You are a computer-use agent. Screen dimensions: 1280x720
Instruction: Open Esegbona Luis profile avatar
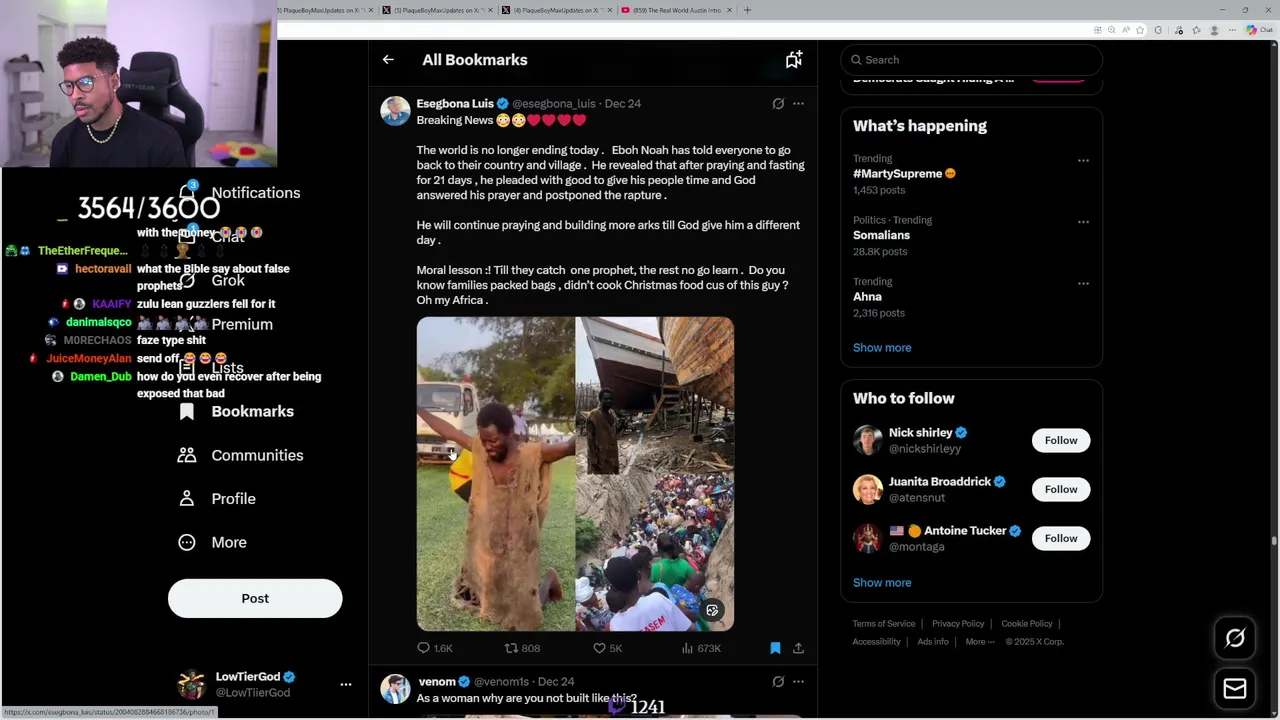[395, 111]
